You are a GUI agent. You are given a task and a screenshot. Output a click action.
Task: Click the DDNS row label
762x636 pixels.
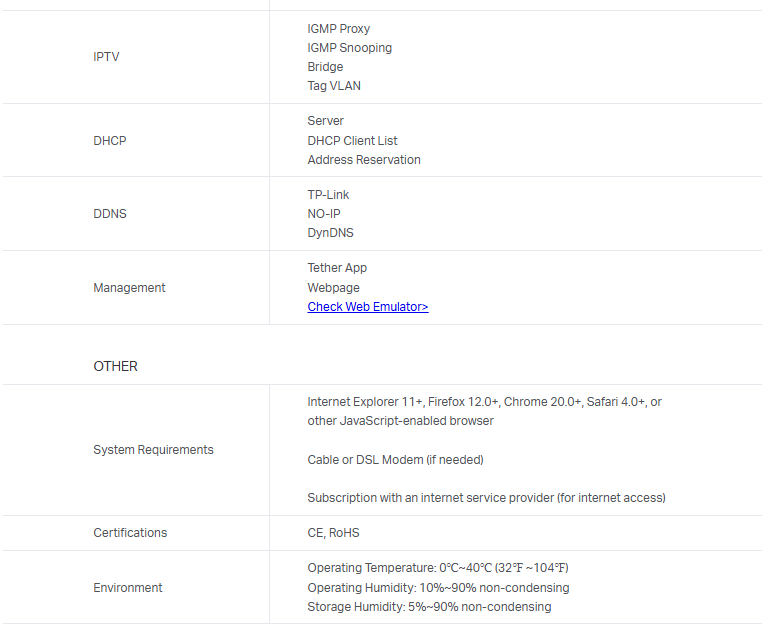(x=110, y=214)
